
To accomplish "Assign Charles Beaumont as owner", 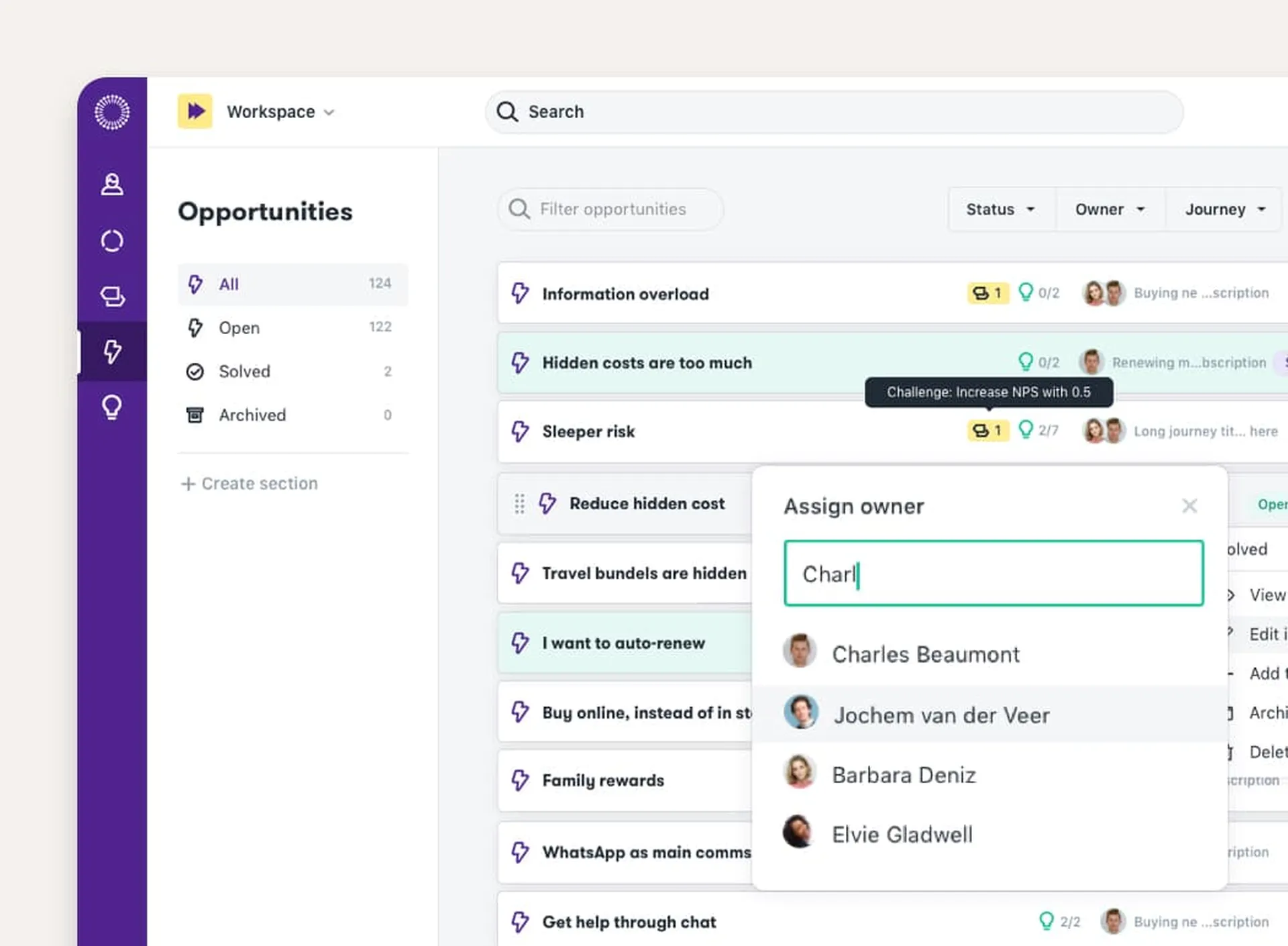I will (990, 654).
